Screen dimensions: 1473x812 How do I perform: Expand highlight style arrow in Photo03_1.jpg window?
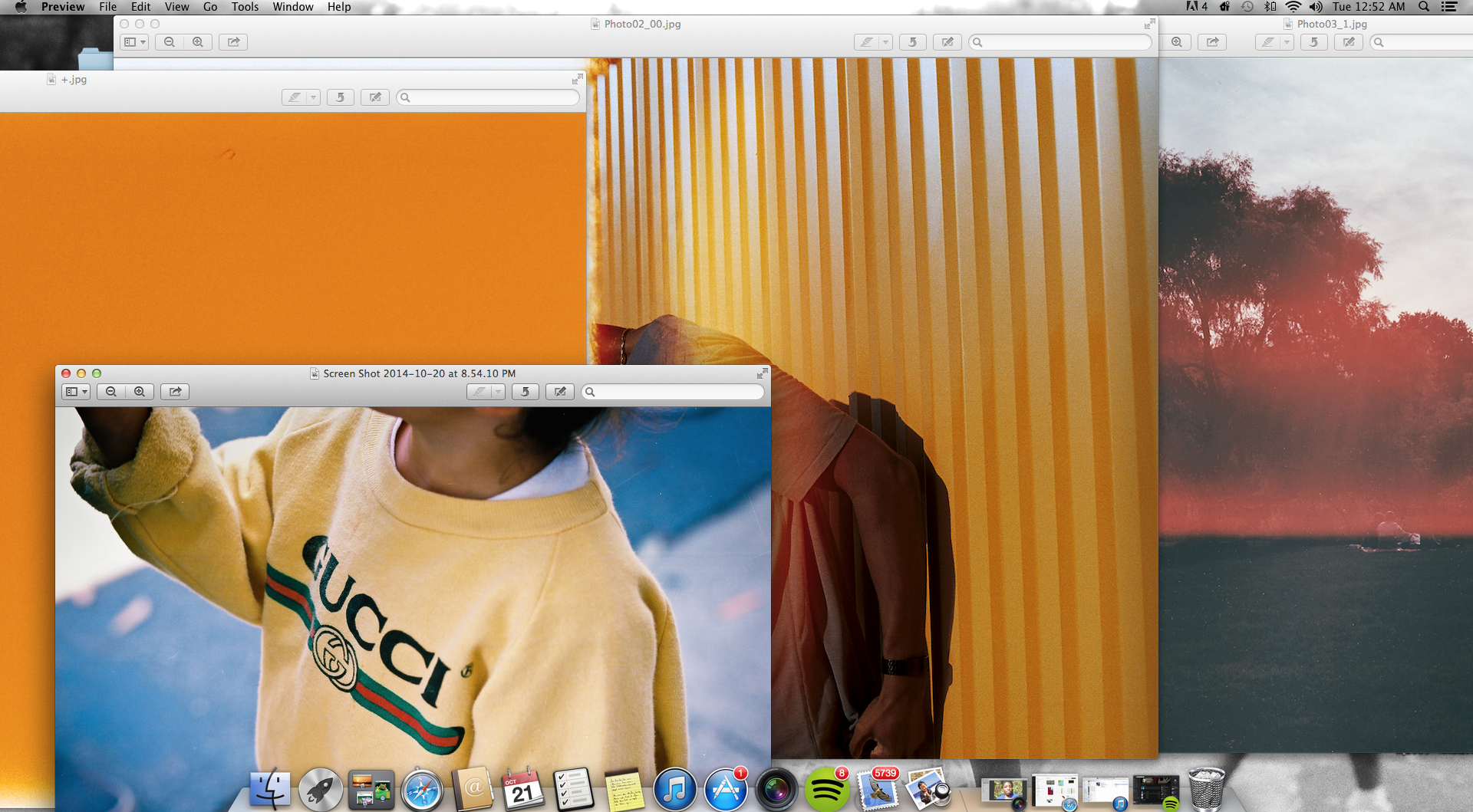pyautogui.click(x=1287, y=42)
